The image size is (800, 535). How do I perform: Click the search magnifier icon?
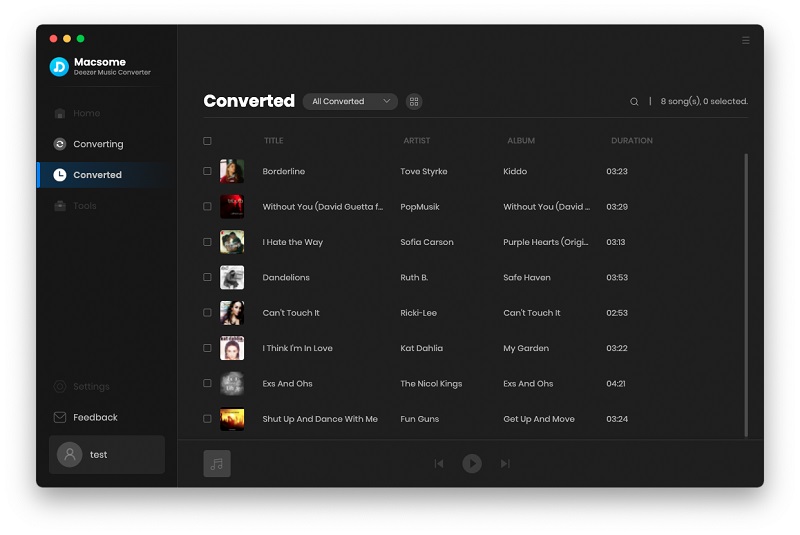(x=634, y=101)
